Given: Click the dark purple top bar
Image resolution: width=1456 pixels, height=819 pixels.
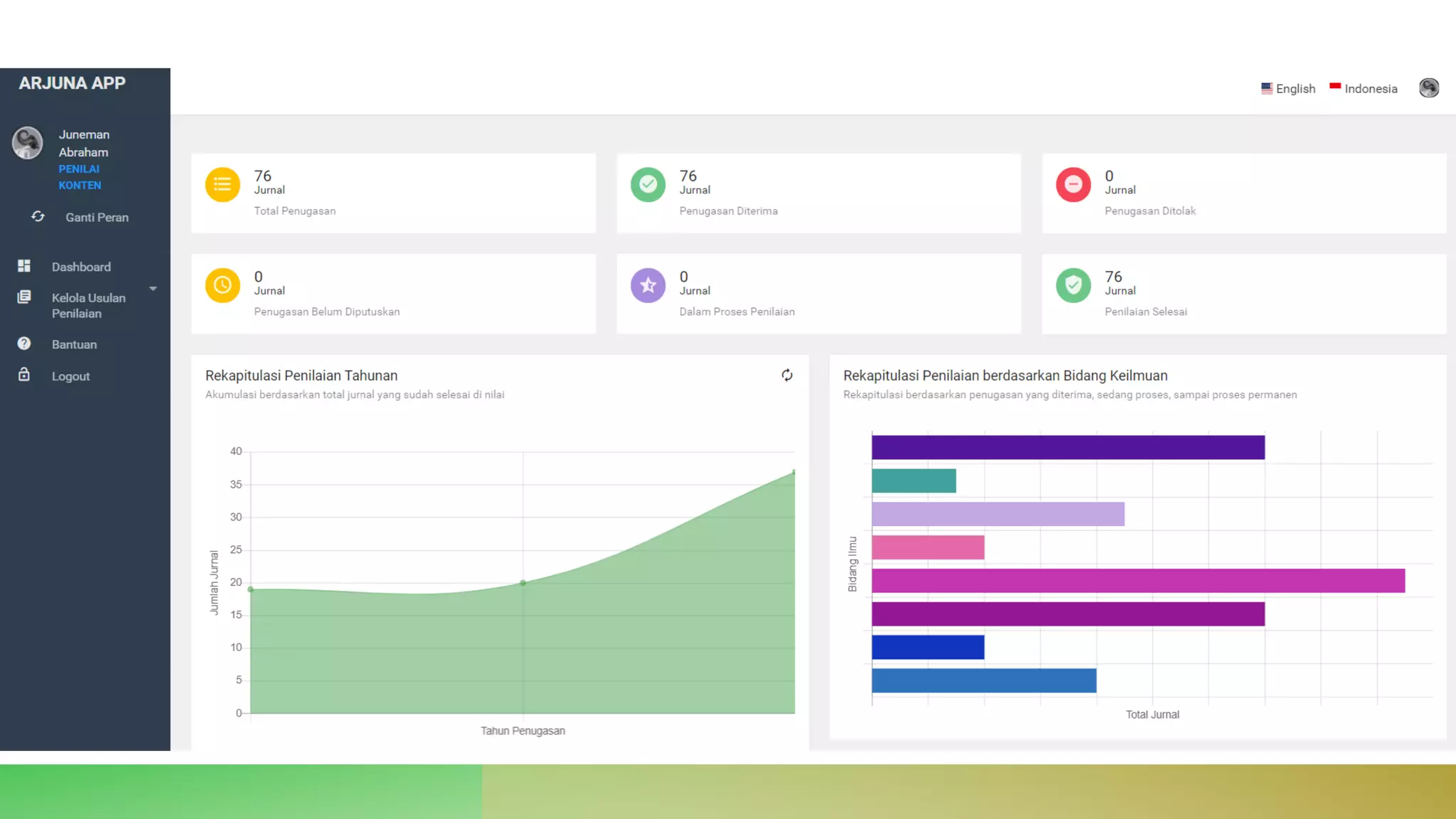Looking at the screenshot, I should 1068,448.
